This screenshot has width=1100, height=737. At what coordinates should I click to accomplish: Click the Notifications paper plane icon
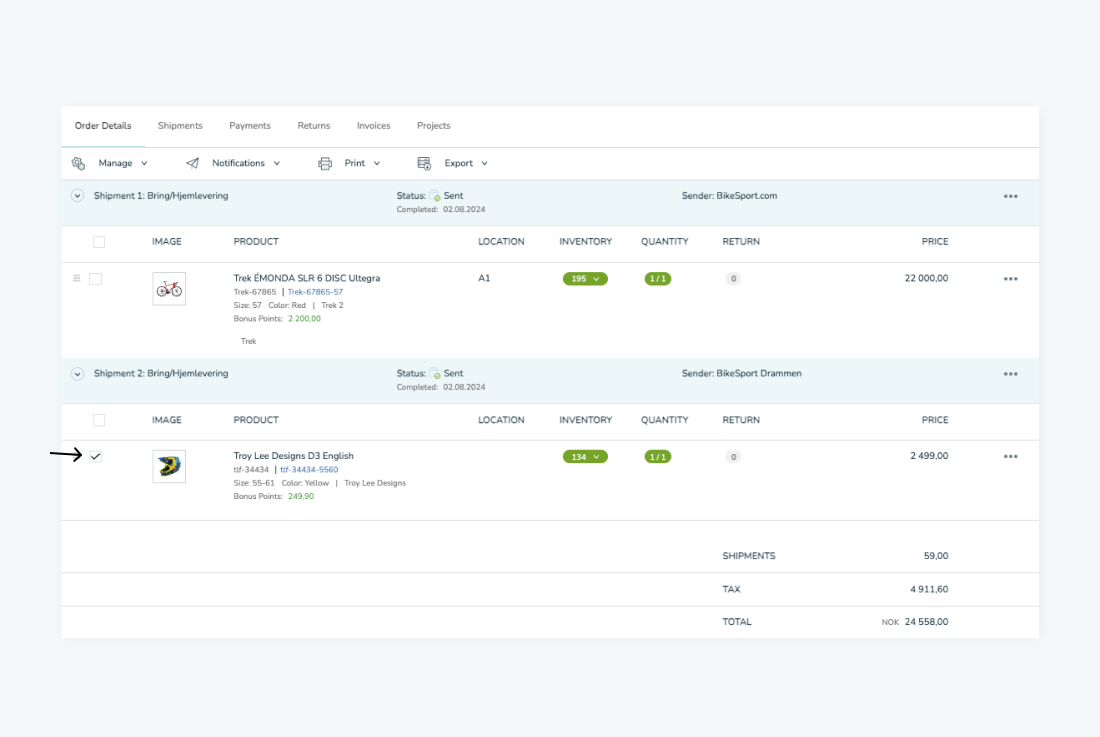(x=192, y=163)
